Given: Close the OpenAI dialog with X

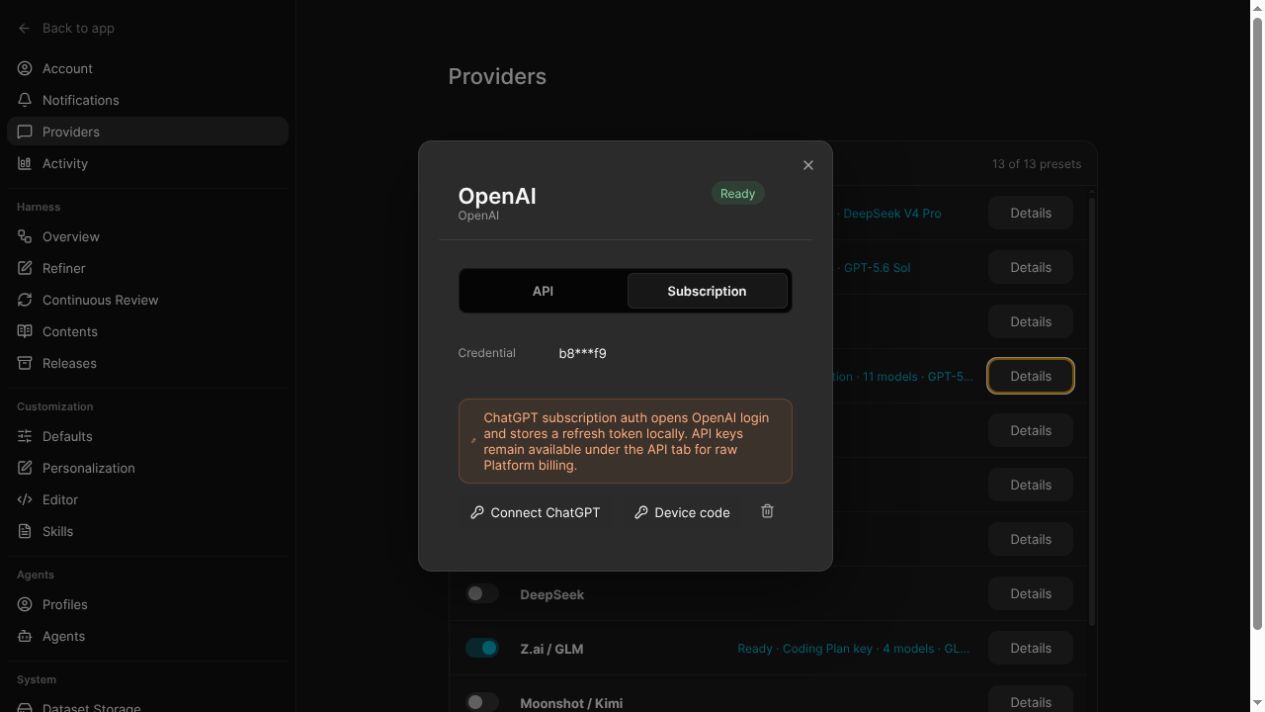Looking at the screenshot, I should tap(808, 165).
